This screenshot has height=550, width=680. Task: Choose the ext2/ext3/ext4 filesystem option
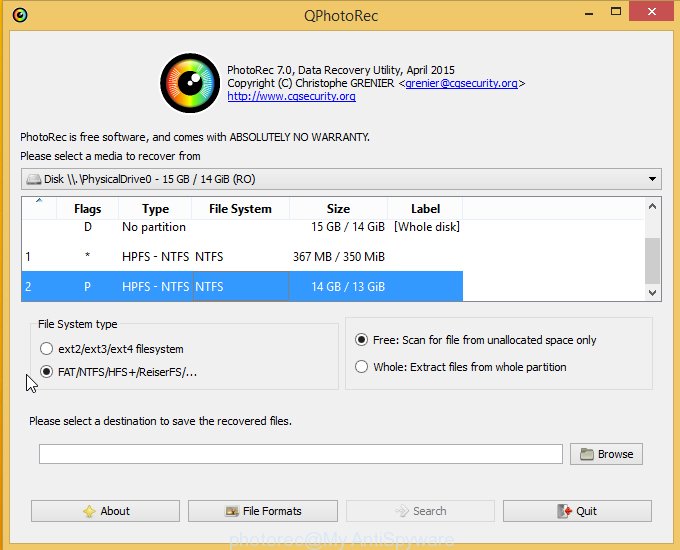(x=48, y=349)
